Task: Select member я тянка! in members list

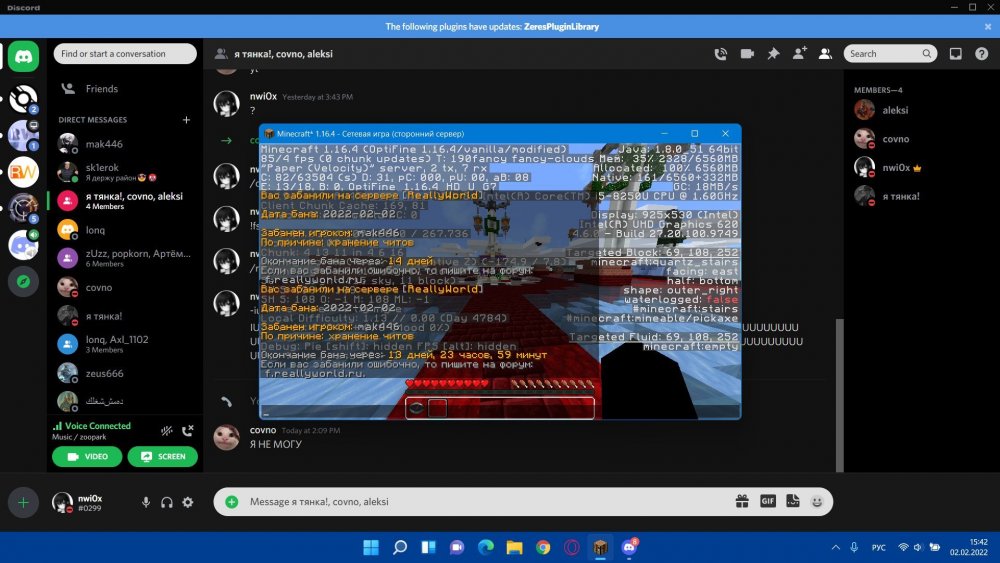Action: point(920,196)
